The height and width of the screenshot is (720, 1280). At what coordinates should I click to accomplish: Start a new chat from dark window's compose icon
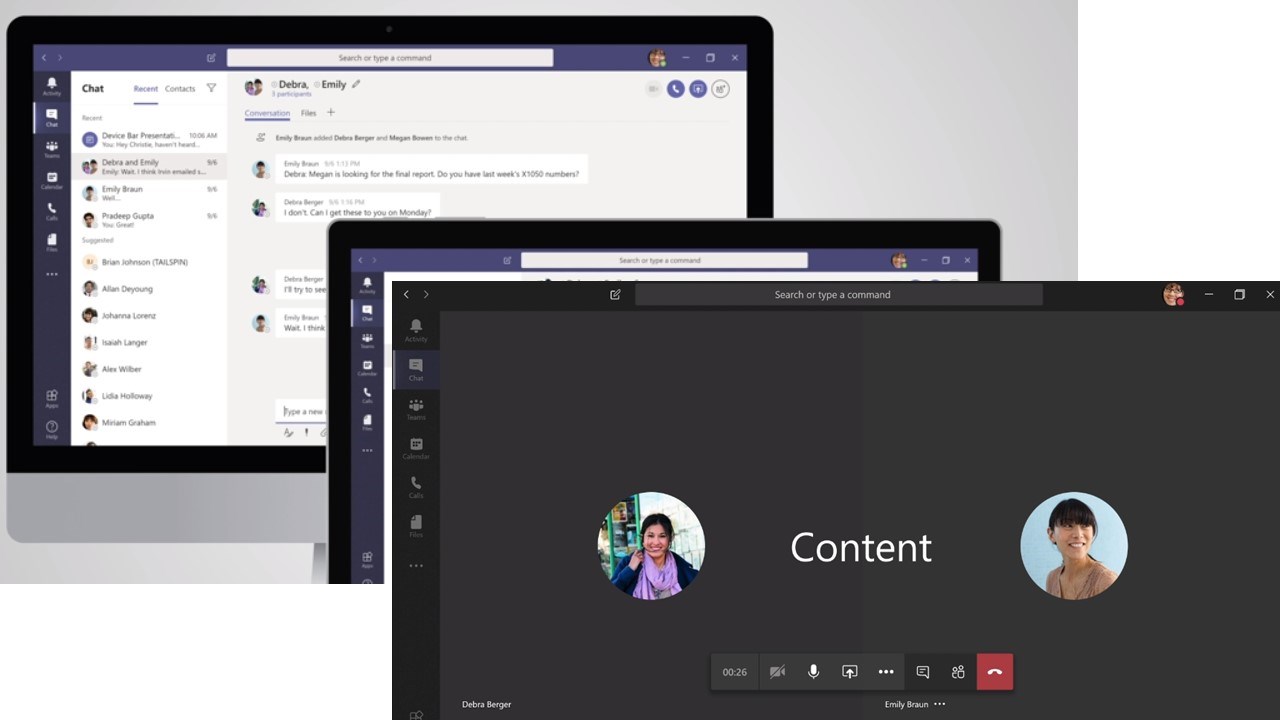(x=615, y=295)
